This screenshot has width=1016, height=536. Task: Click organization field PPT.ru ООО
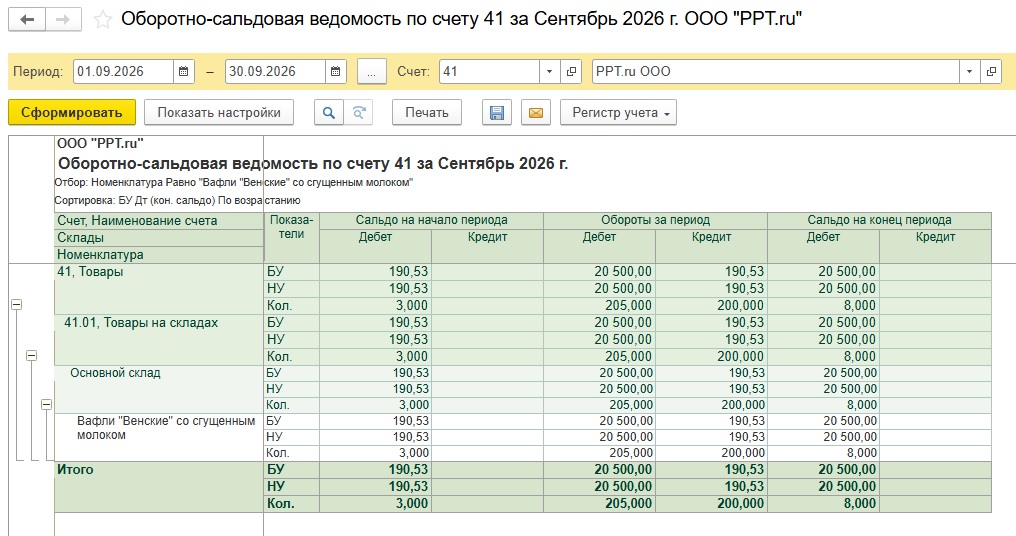pyautogui.click(x=776, y=71)
